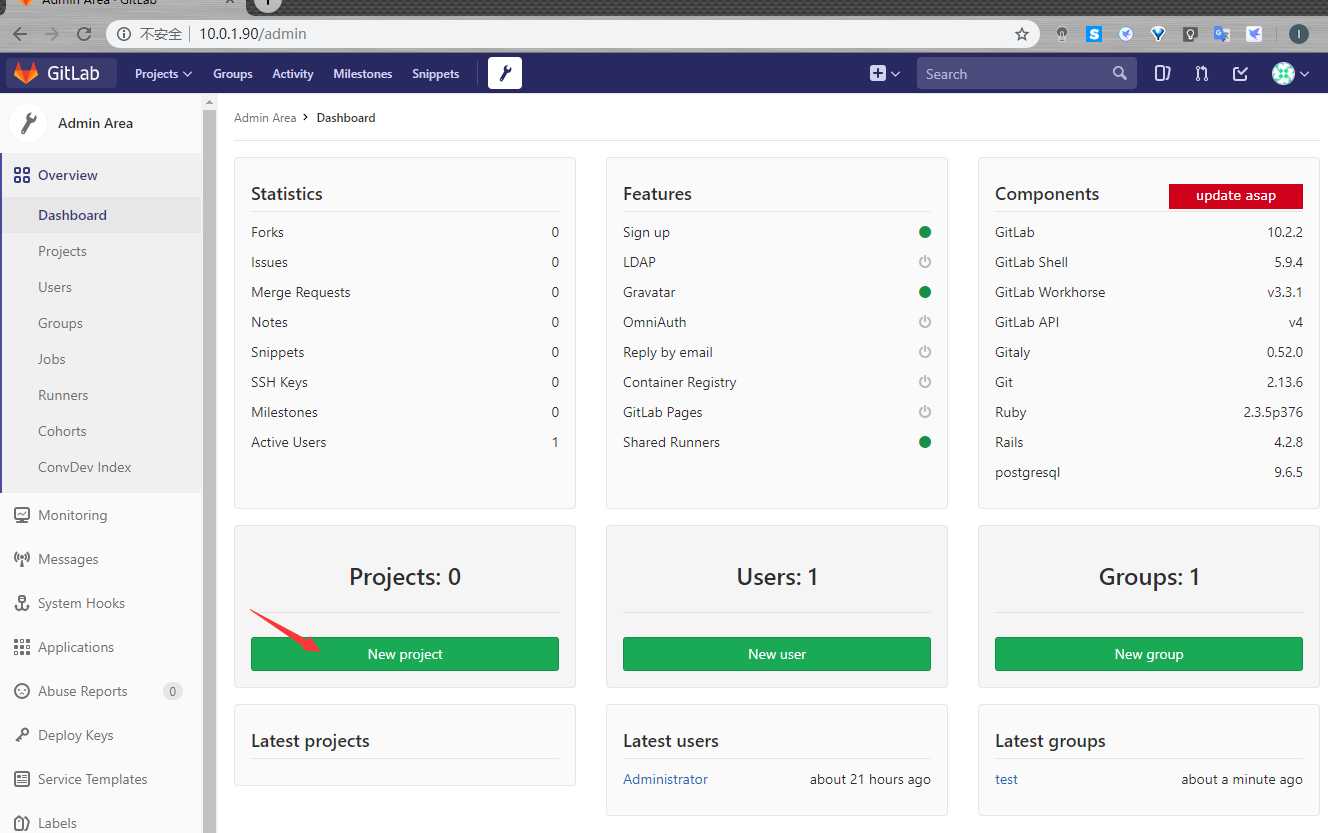Screen dimensions: 1328x833
Task: Click the Reply by email power indicator
Action: coord(925,352)
